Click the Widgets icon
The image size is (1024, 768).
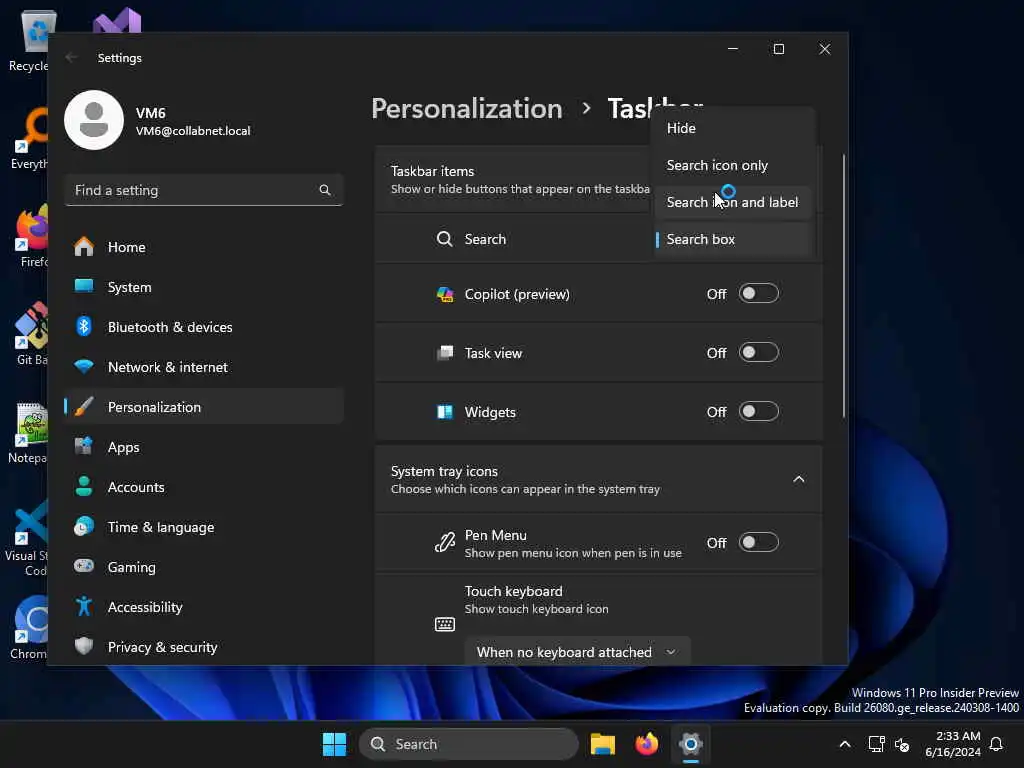445,412
